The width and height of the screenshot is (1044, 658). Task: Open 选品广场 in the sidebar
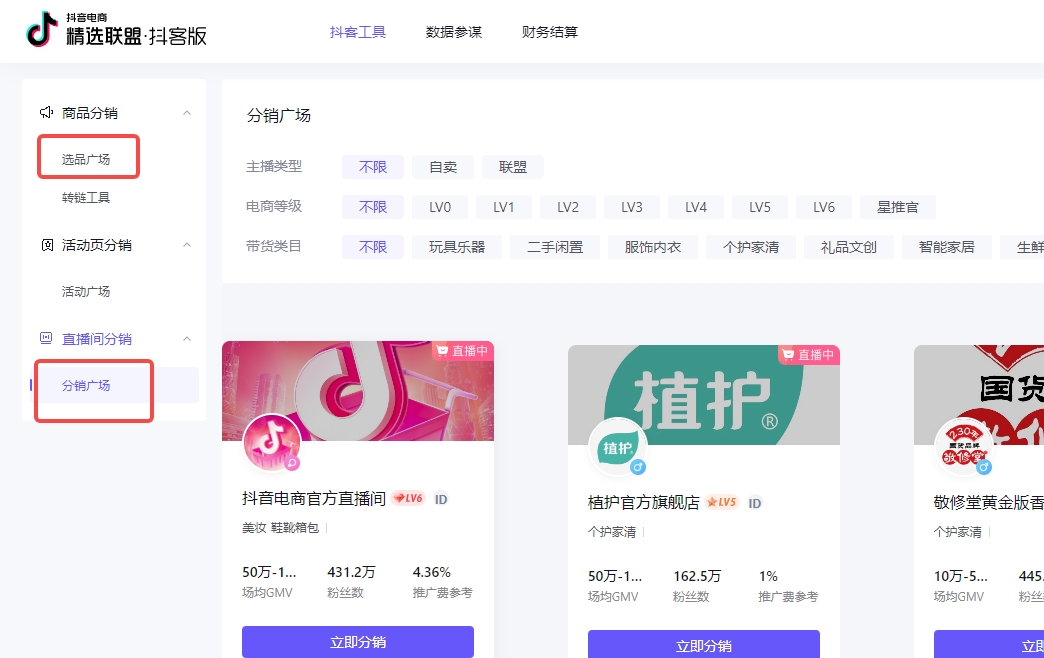click(x=86, y=159)
